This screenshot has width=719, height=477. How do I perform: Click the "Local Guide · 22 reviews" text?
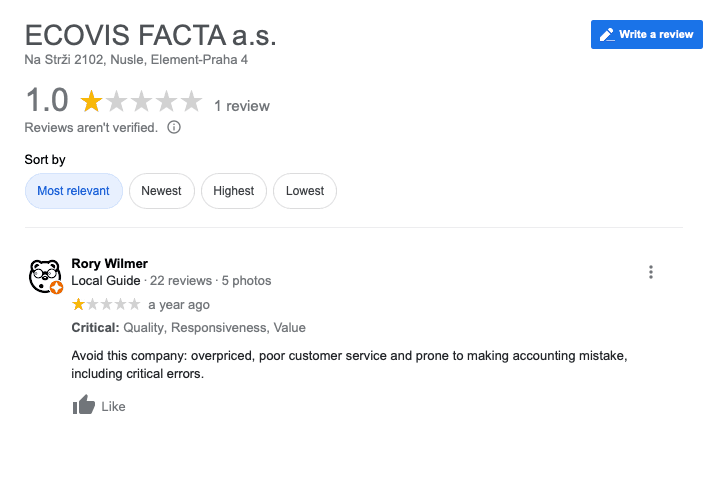pos(141,281)
